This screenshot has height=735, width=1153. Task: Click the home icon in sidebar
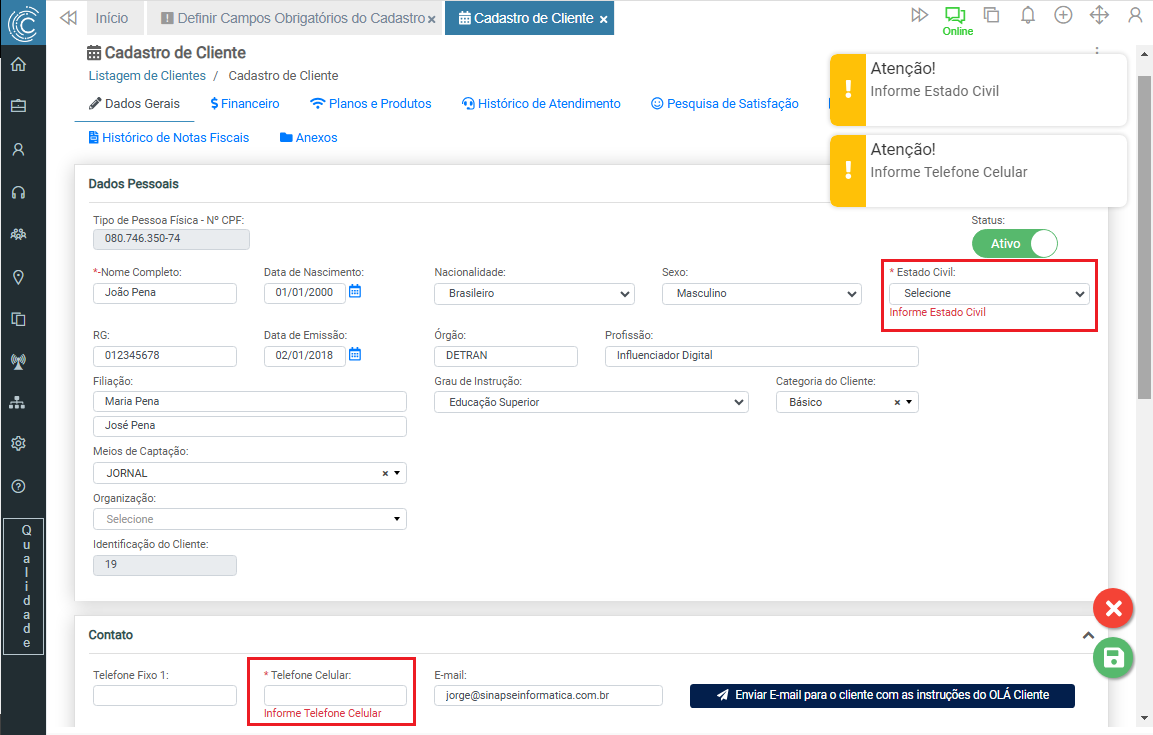click(18, 65)
